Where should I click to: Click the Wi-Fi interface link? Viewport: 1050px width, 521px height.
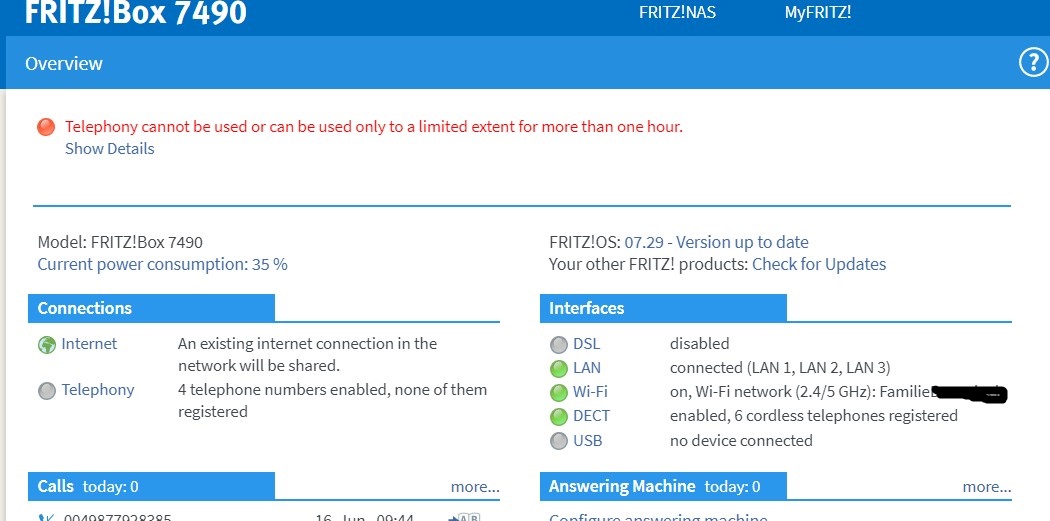590,392
